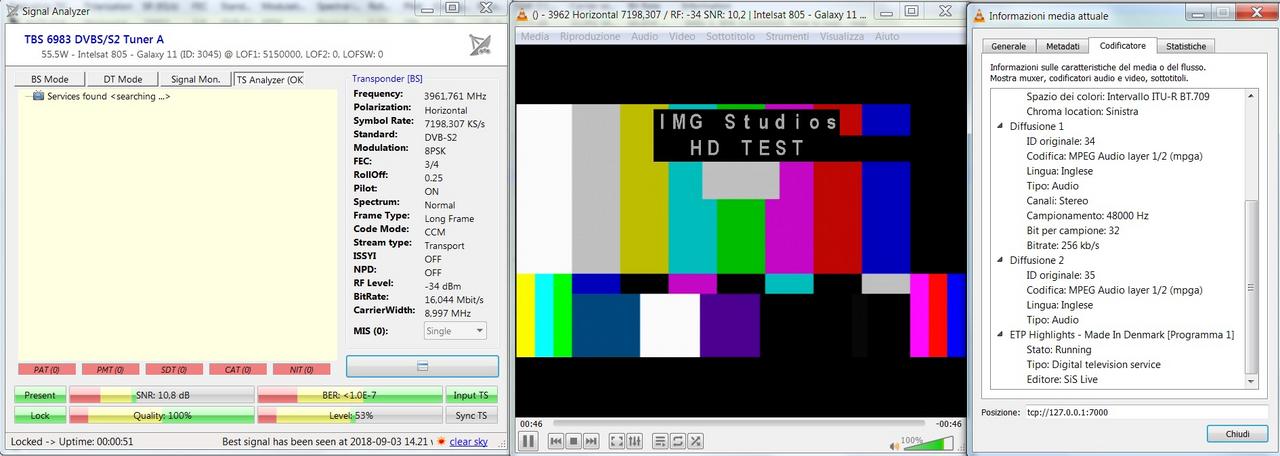
Task: Open VLC Sottotitolo menu
Action: pyautogui.click(x=732, y=36)
